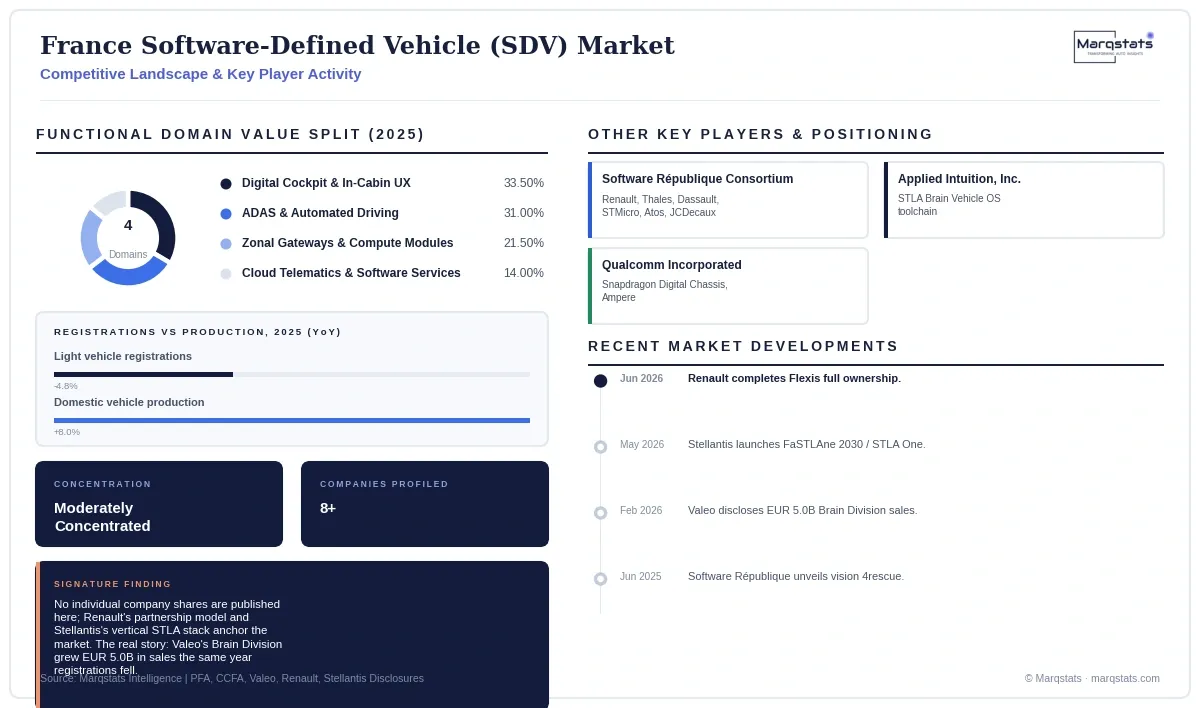Click the 'France Software-Defined Vehicle (SDV) Market' title
Image resolution: width=1200 pixels, height=708 pixels.
[357, 46]
